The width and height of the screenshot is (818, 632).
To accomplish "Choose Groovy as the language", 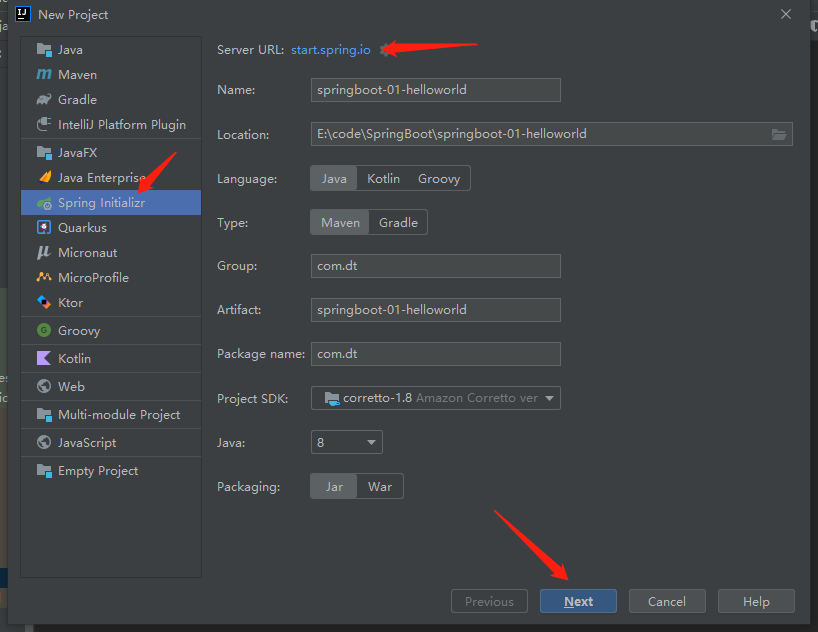I will point(439,178).
